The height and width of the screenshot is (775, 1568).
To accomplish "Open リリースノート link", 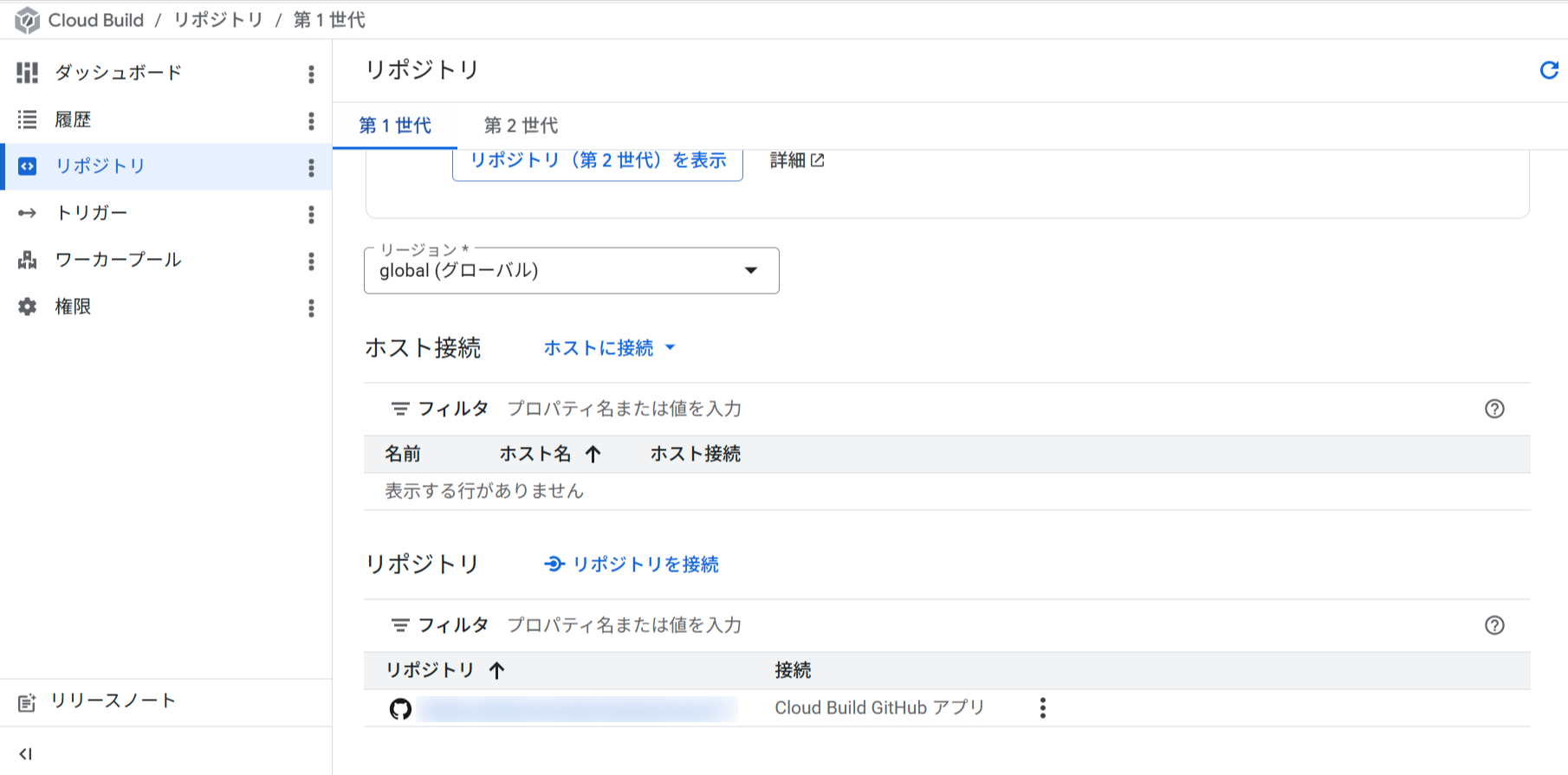I will pos(113,701).
